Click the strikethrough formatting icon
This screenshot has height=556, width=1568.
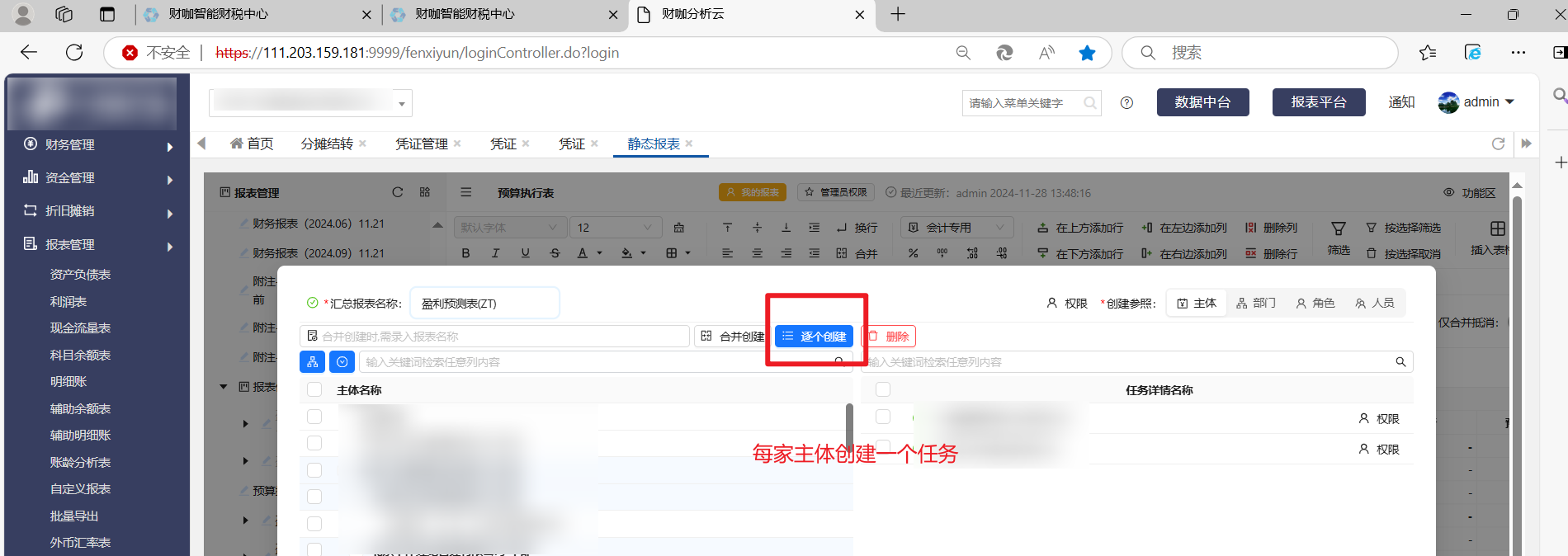point(555,253)
